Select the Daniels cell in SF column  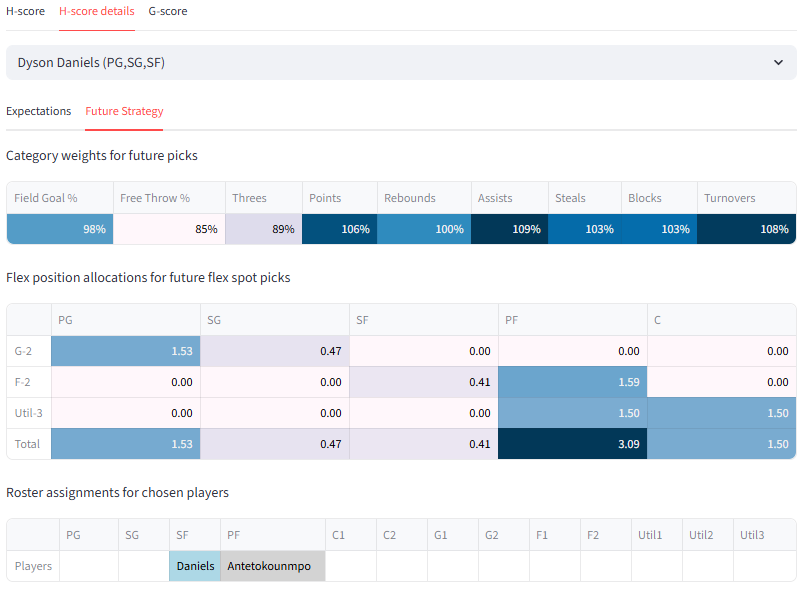[x=195, y=566]
